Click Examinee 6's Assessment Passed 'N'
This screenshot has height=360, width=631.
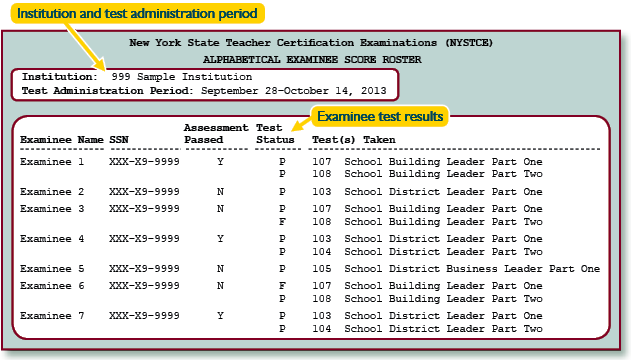point(220,286)
